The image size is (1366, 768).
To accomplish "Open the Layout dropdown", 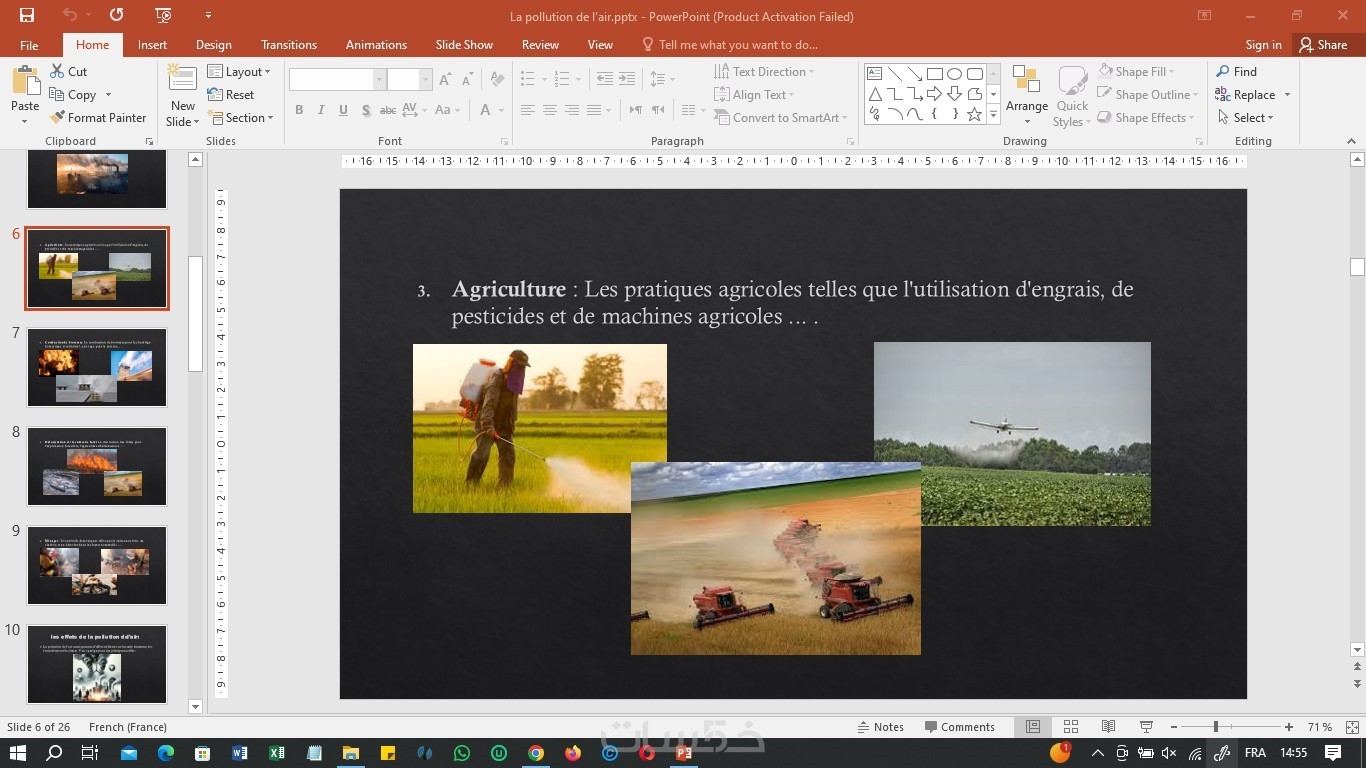I will (x=239, y=72).
